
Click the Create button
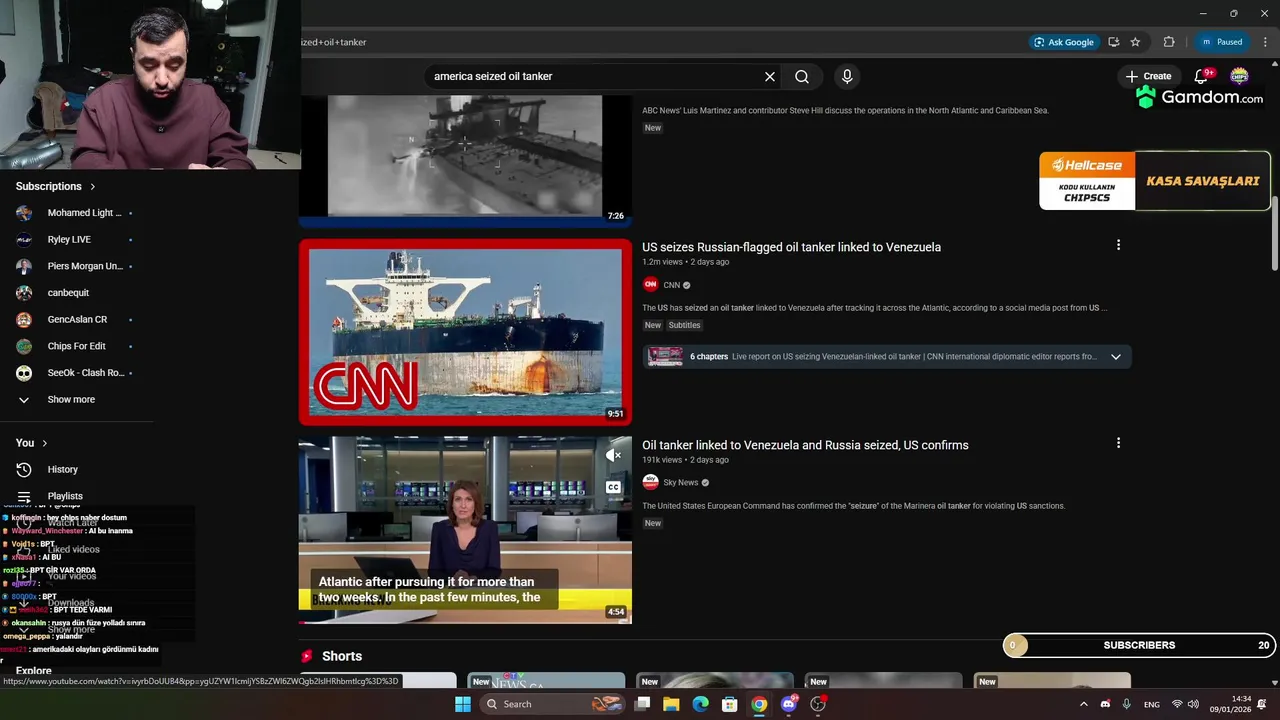[1147, 76]
